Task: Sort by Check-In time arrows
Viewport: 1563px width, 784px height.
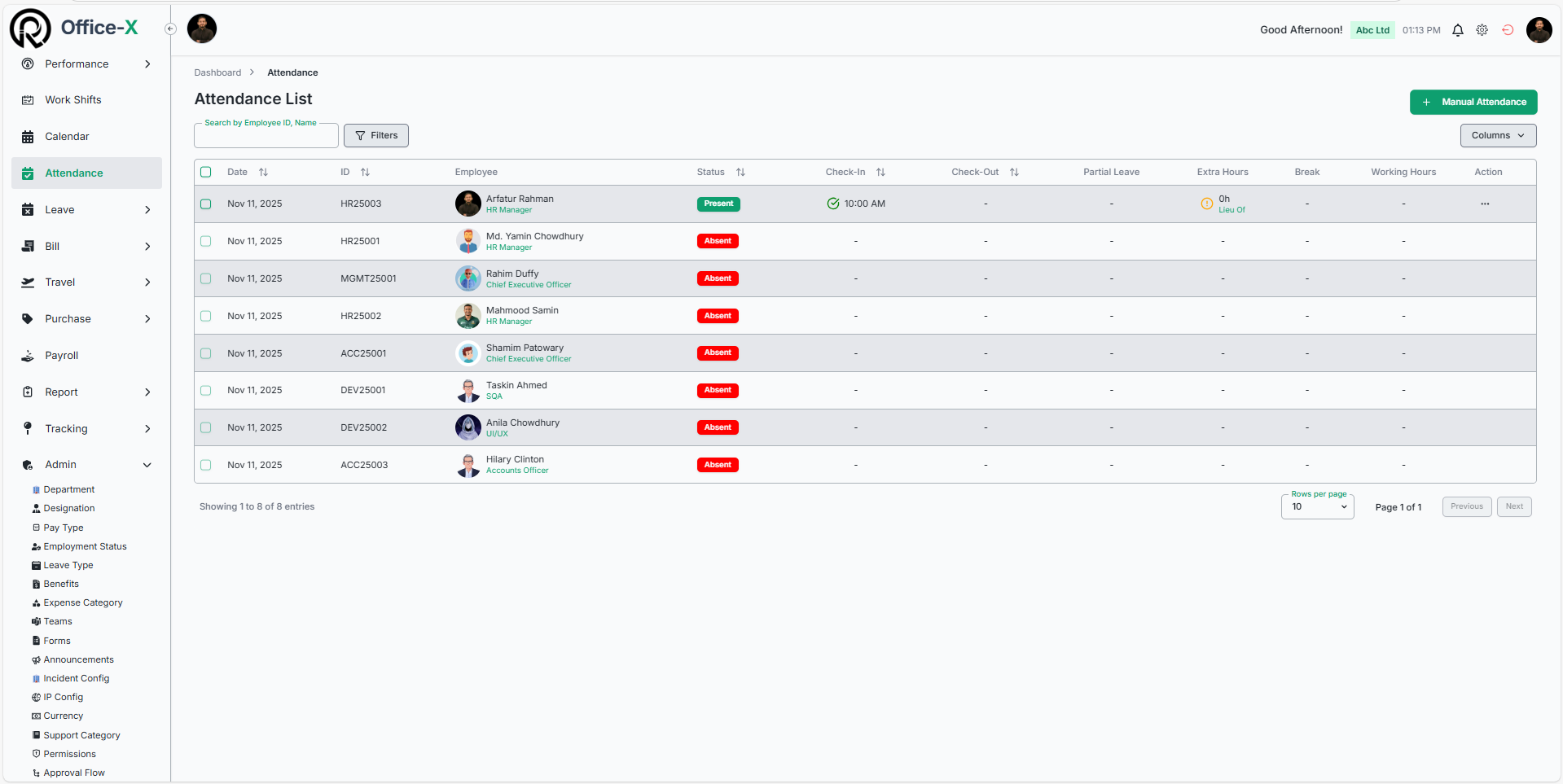Action: point(880,173)
